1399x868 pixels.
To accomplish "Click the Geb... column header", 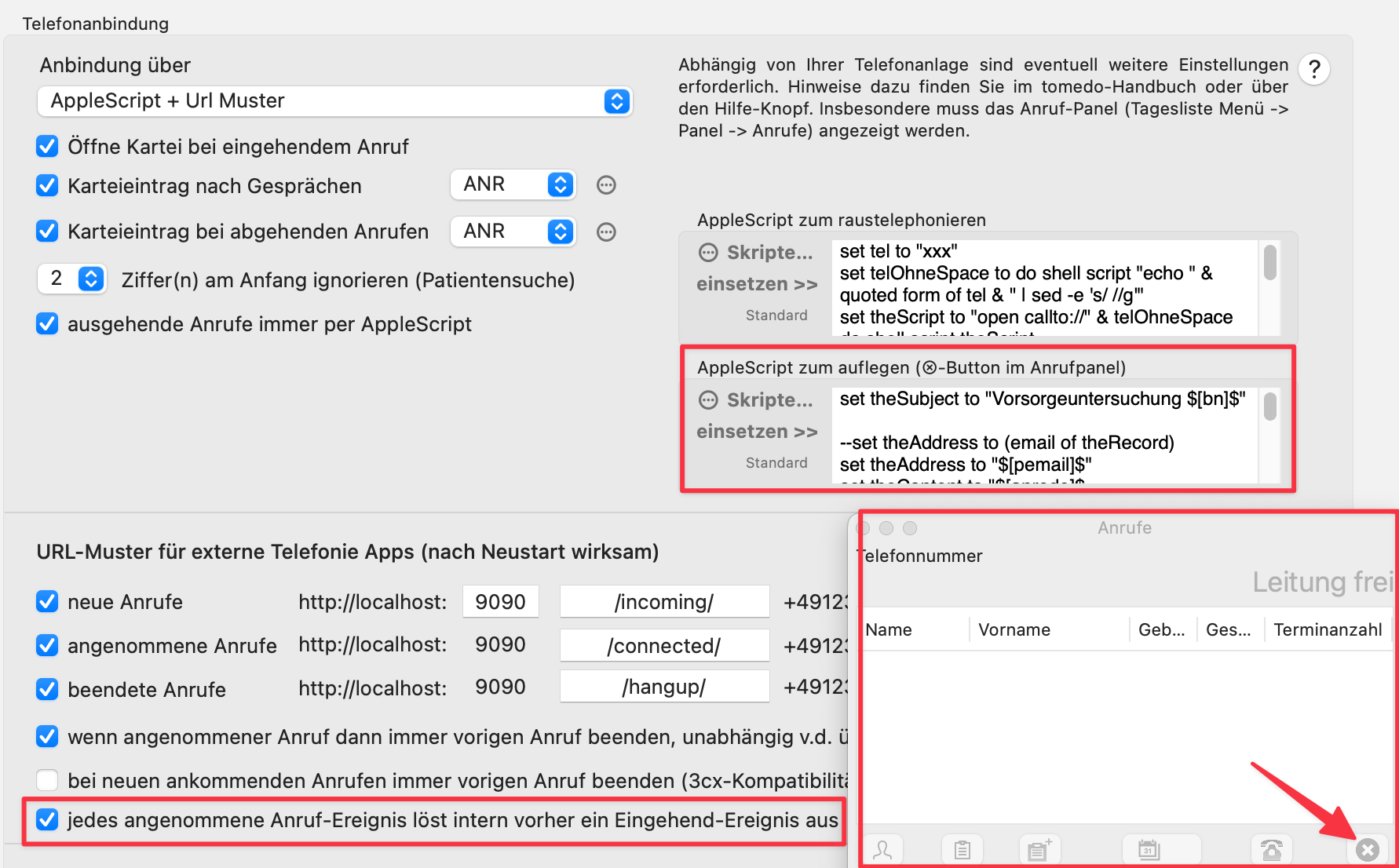I will point(1163,629).
